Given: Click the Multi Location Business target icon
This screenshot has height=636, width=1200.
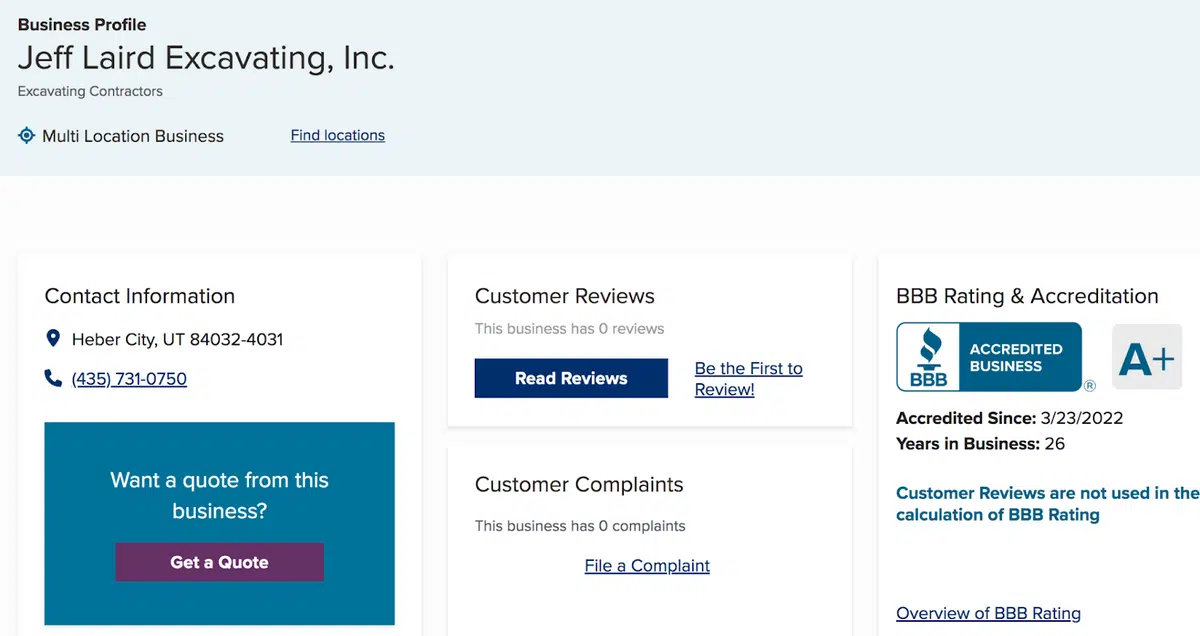Looking at the screenshot, I should 27,135.
